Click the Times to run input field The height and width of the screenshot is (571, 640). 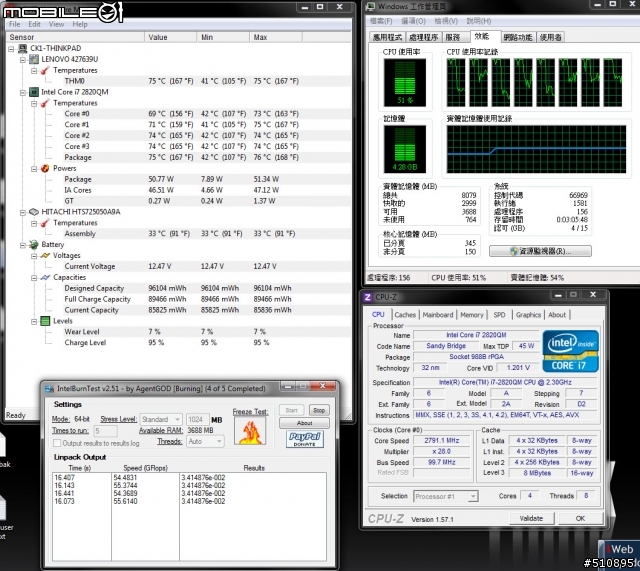coord(105,431)
